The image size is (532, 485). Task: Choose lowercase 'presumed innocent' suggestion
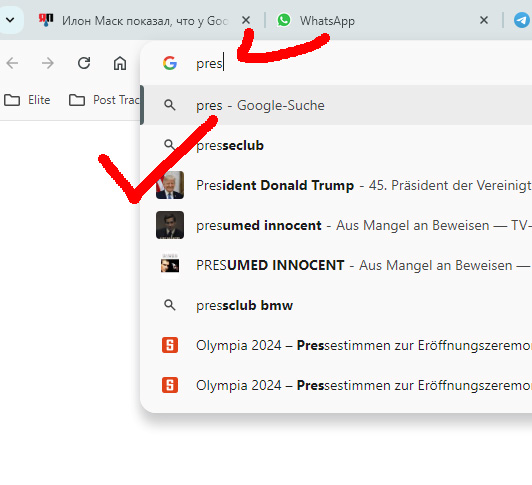point(336,225)
